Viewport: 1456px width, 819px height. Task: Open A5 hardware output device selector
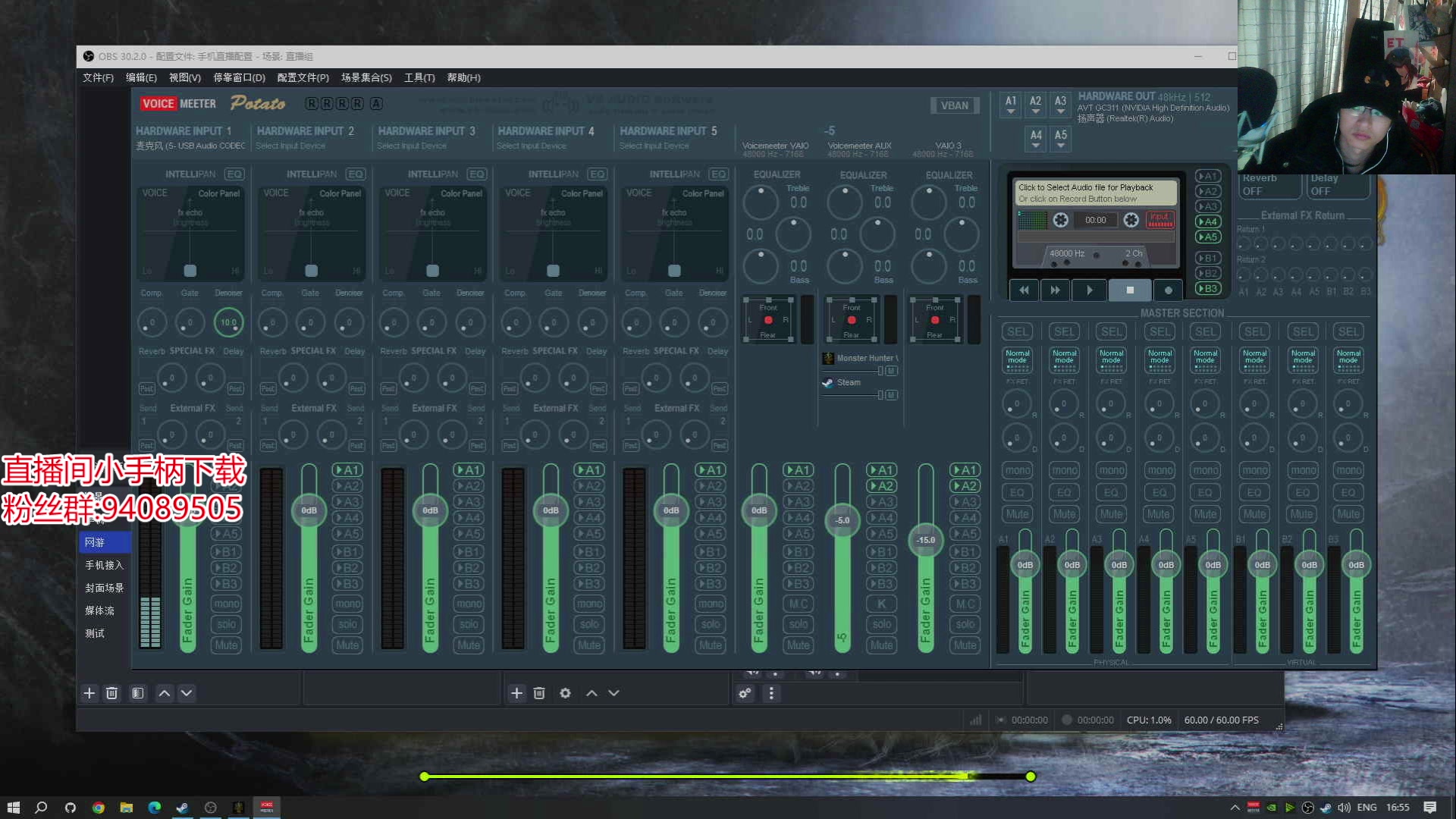(x=1061, y=139)
